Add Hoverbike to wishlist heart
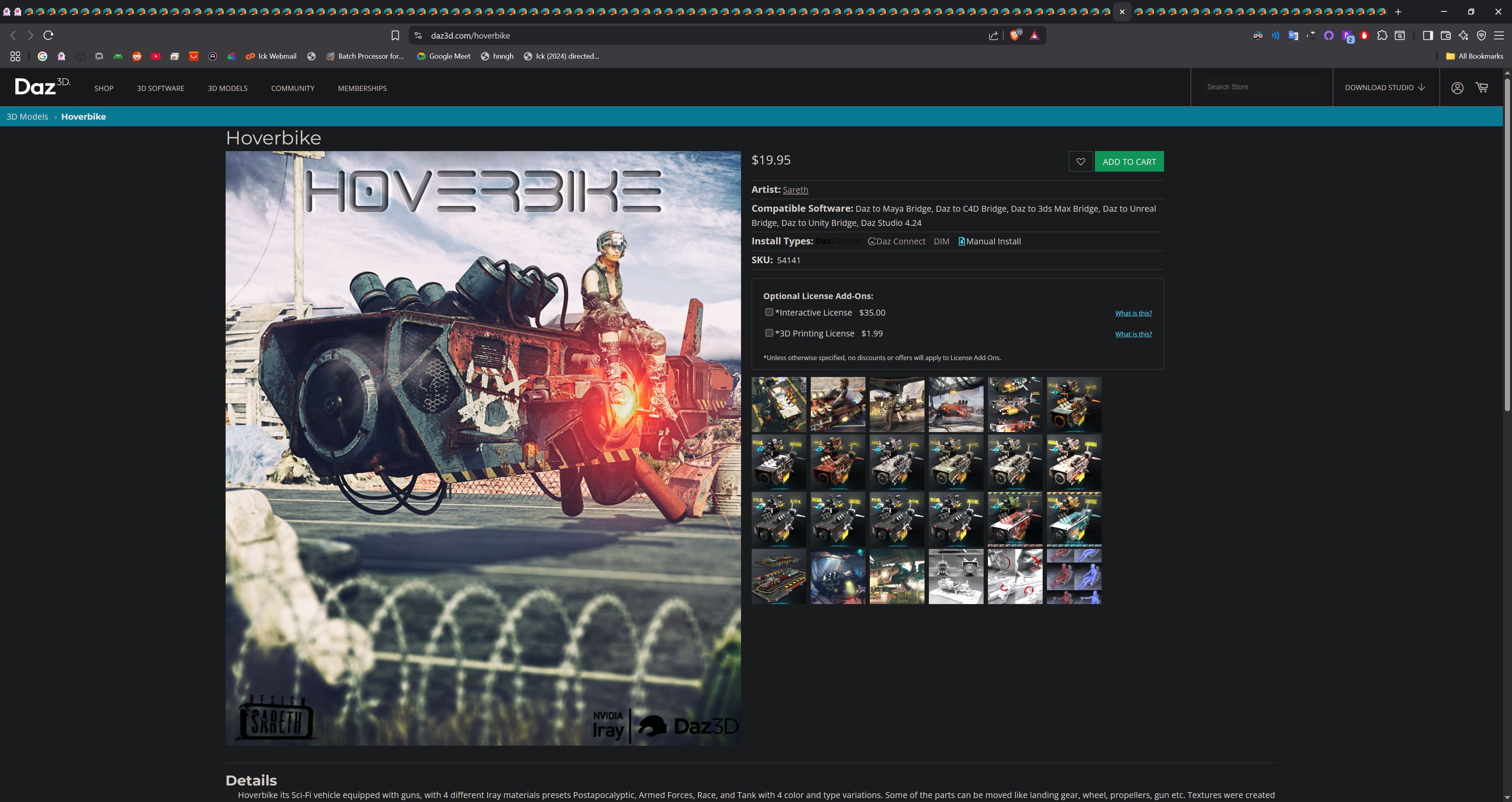Screen dimensions: 1512x802 tap(1080, 161)
